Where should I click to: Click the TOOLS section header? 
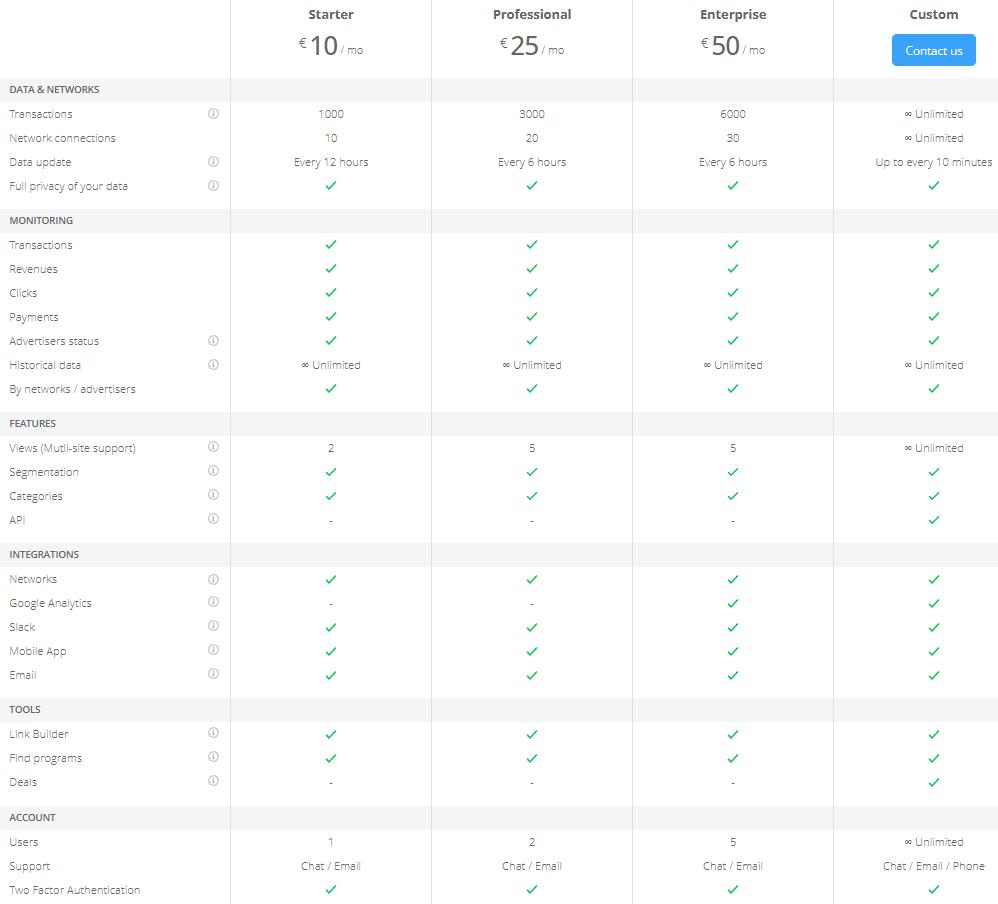click(25, 709)
